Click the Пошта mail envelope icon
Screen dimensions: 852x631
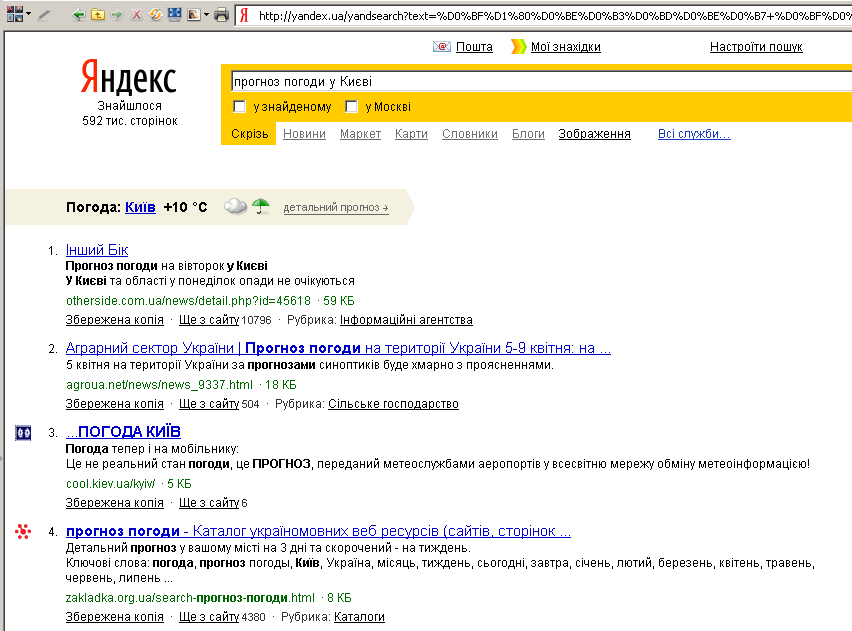coord(442,47)
